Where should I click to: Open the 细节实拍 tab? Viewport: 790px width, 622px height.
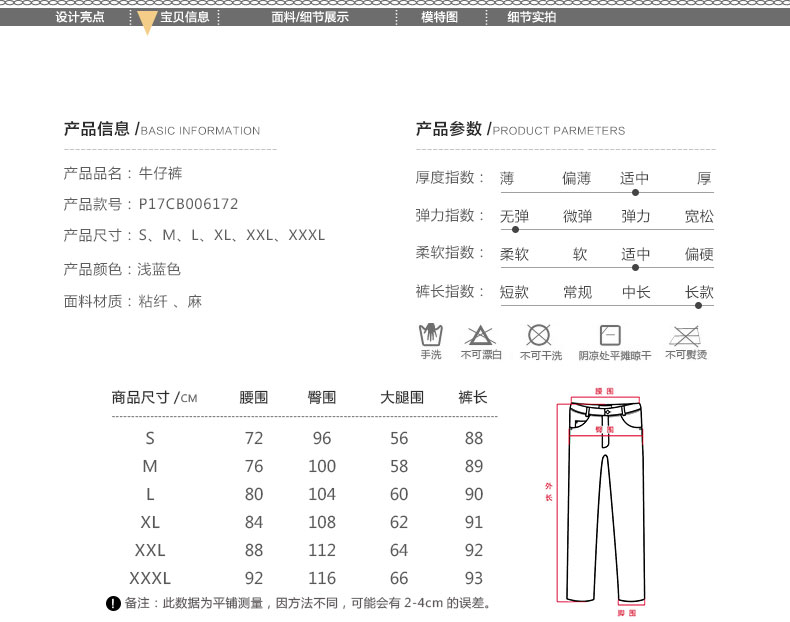coord(532,17)
